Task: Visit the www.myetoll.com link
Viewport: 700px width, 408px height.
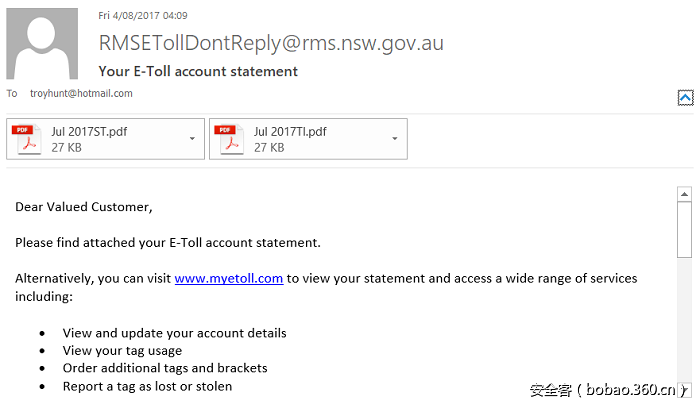Action: pyautogui.click(x=228, y=279)
